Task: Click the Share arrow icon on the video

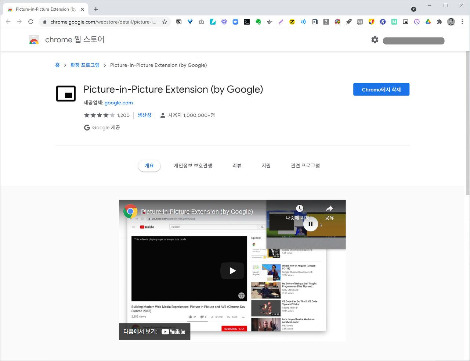Action: [x=329, y=209]
